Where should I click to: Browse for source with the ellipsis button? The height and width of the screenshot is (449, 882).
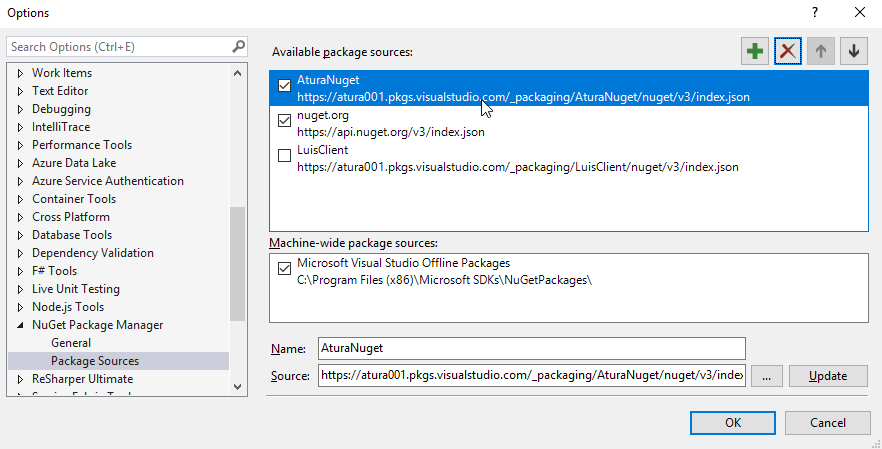point(766,376)
